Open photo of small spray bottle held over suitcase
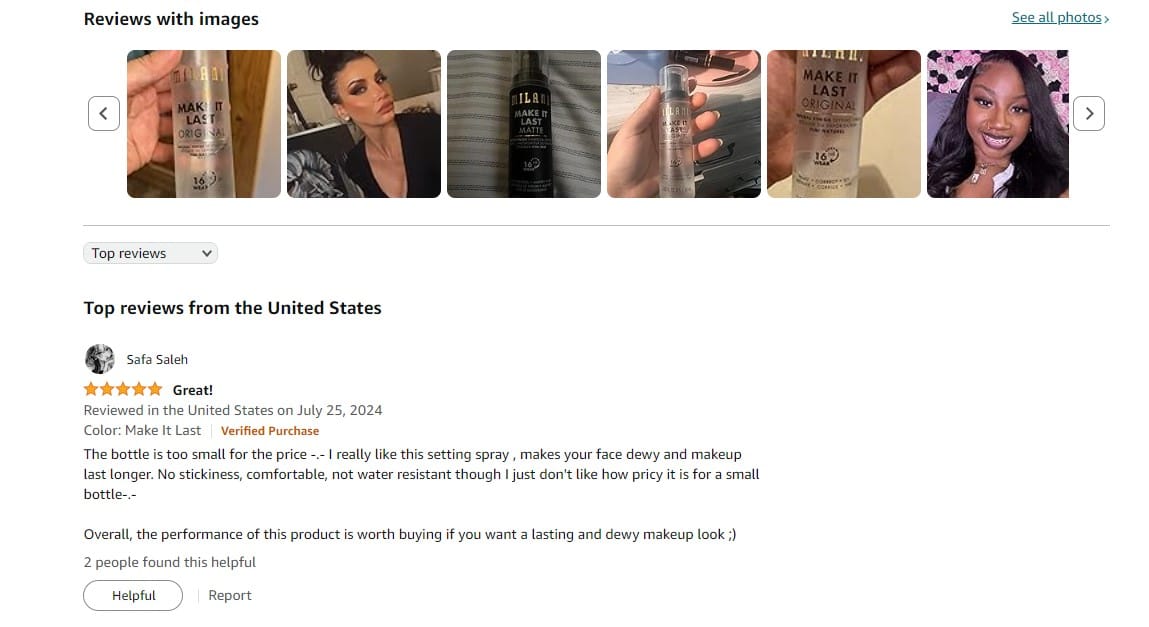Viewport: 1149px width, 627px height. pos(684,124)
